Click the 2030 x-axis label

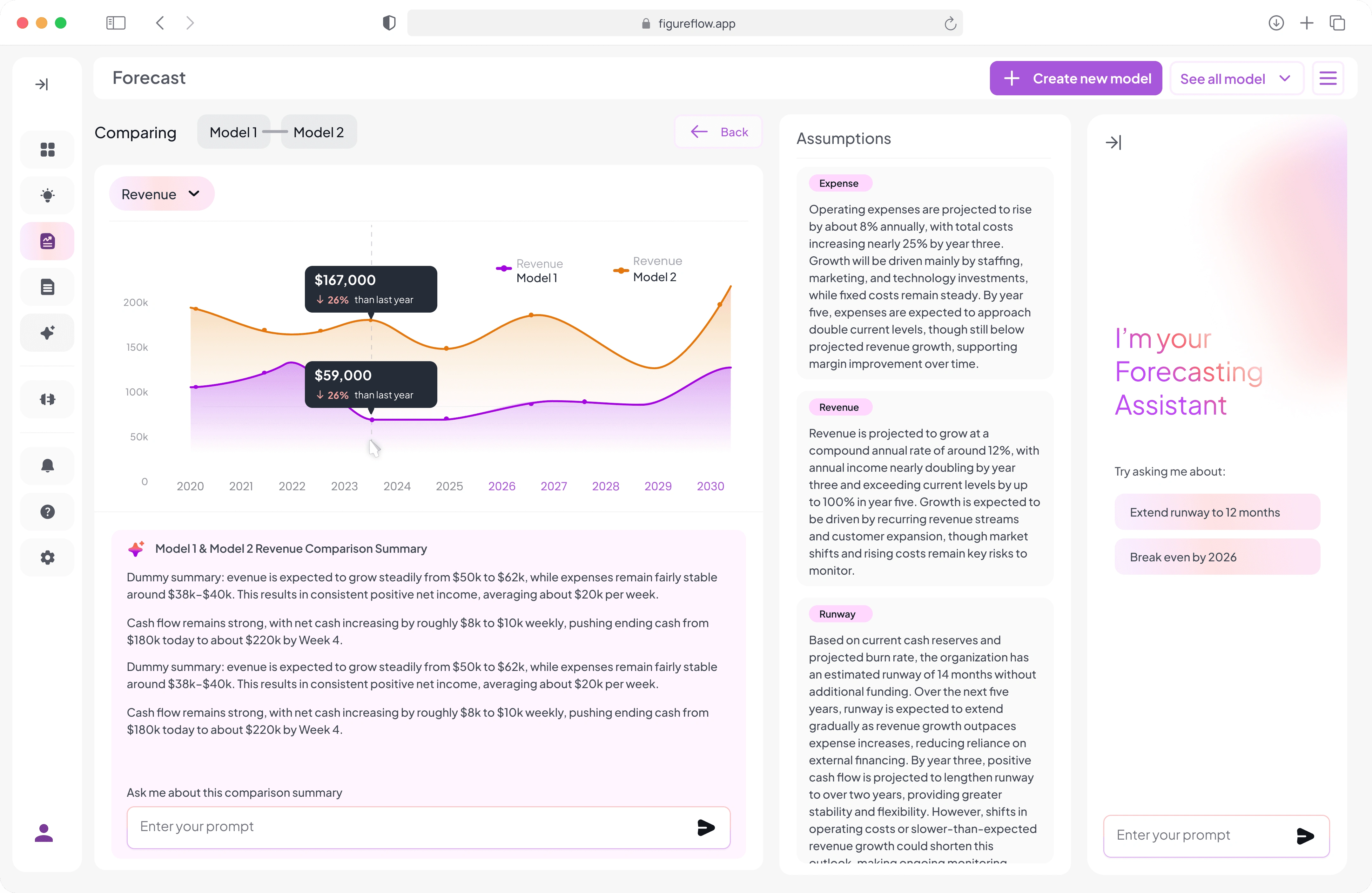click(x=710, y=486)
